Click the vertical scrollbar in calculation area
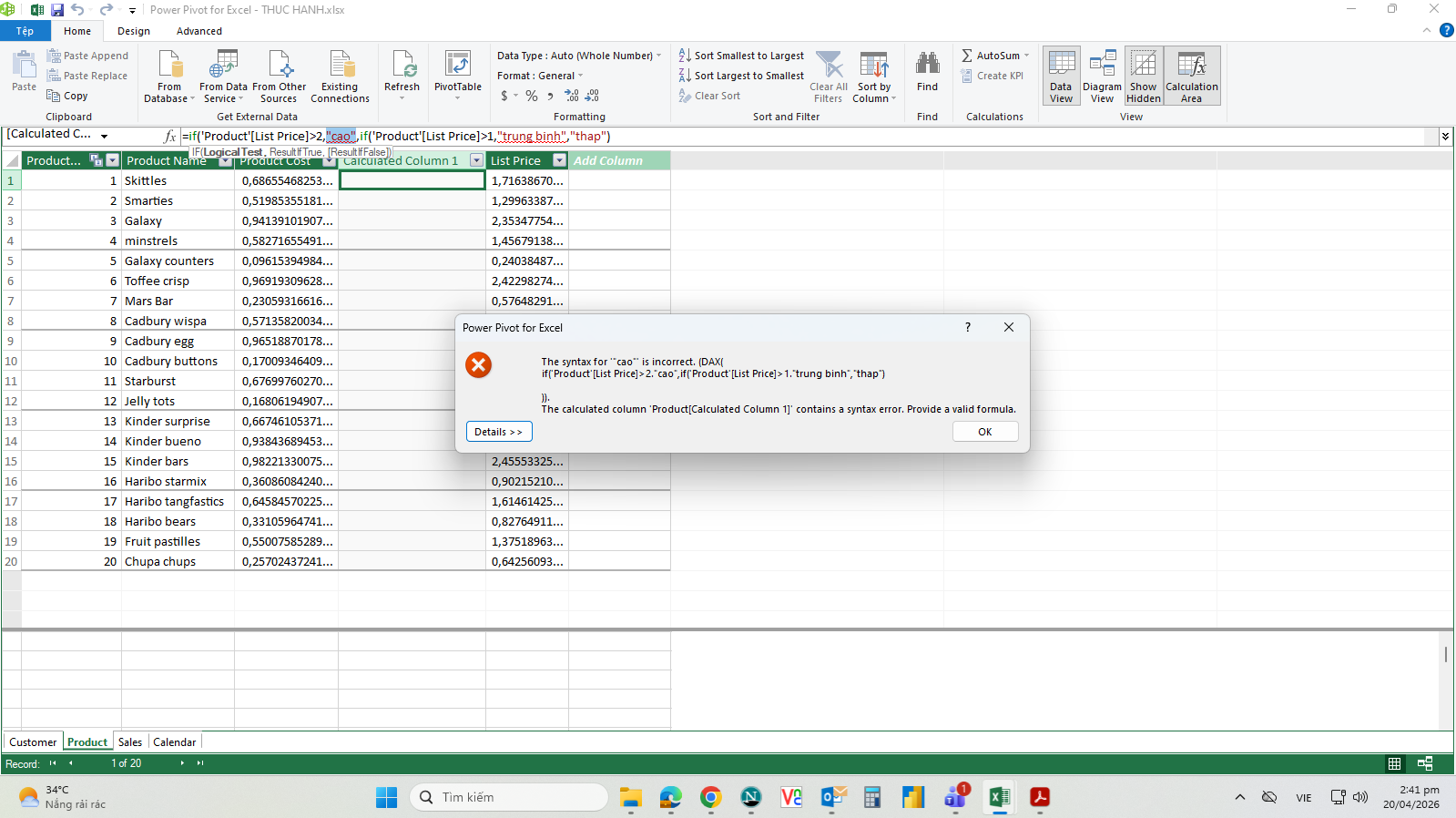This screenshot has width=1456, height=818. [1445, 654]
